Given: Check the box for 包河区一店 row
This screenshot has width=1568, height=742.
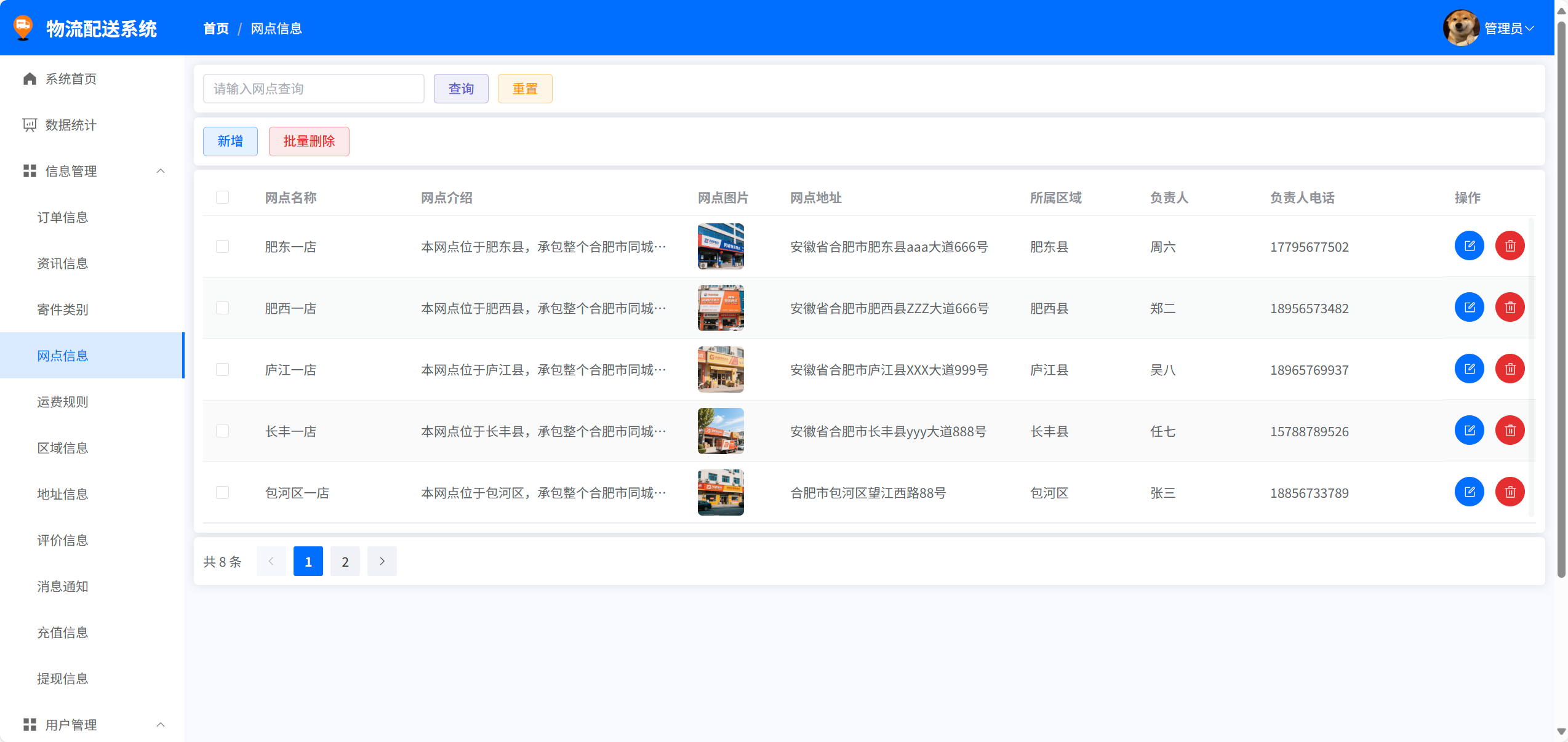Looking at the screenshot, I should tap(222, 493).
